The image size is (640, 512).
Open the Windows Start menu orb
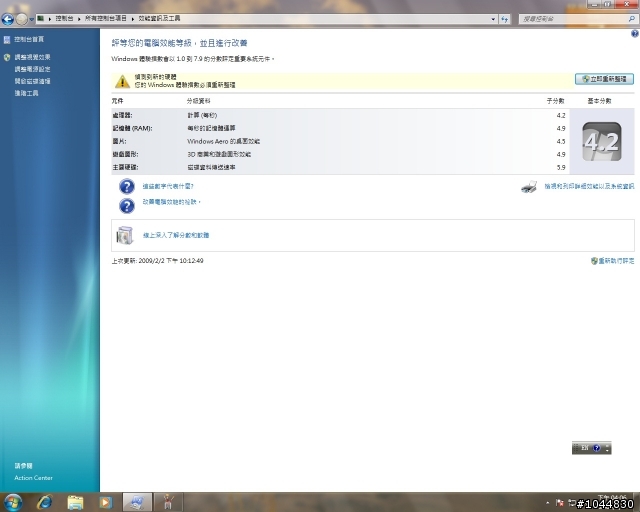pos(12,502)
